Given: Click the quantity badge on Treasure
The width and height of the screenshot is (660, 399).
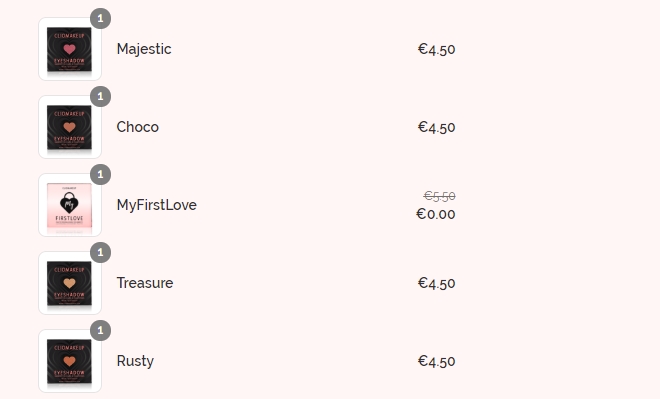Looking at the screenshot, I should click(100, 253).
